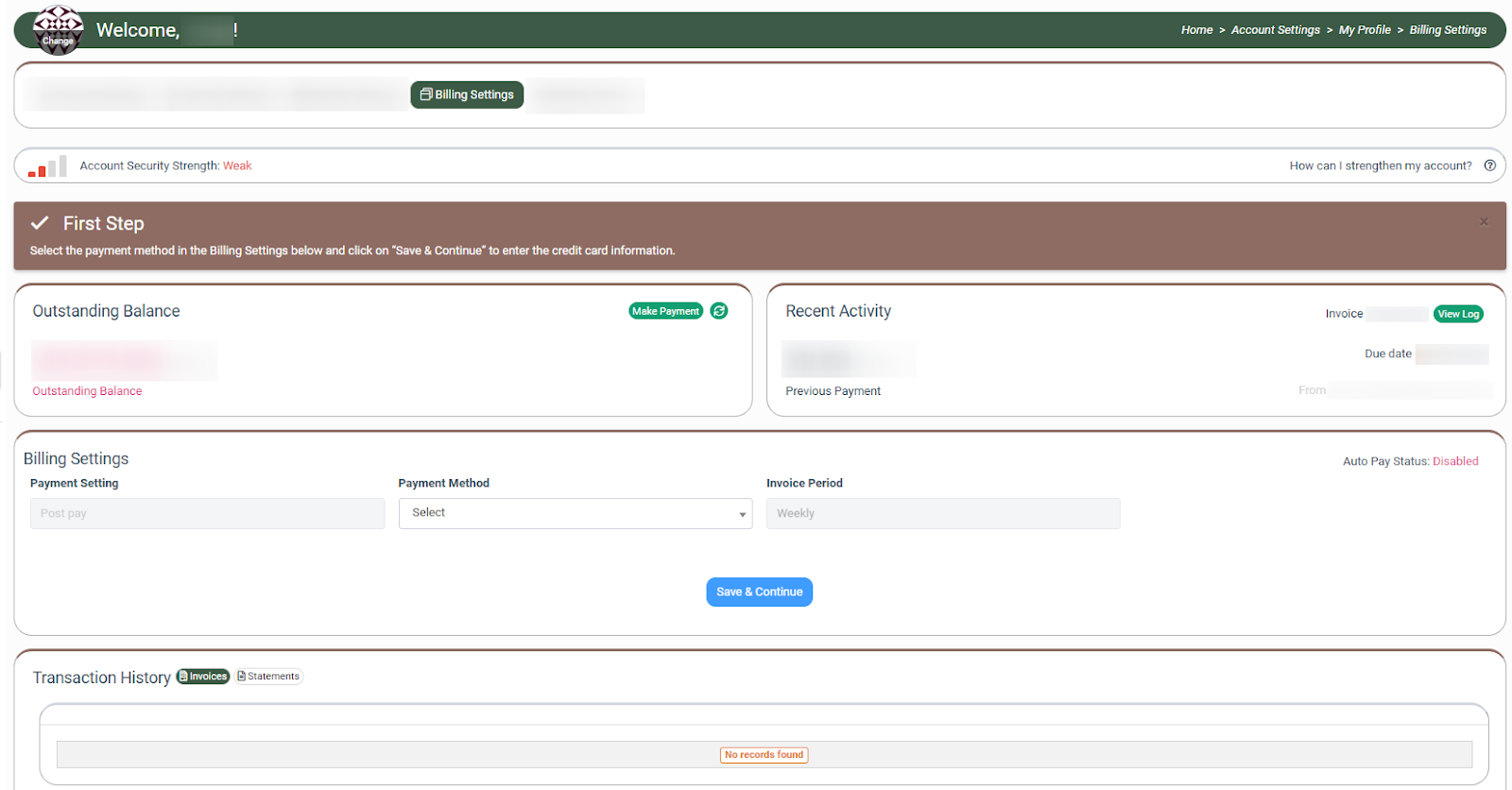Click the profile avatar Change icon
The width and height of the screenshot is (1512, 790).
coord(58,30)
